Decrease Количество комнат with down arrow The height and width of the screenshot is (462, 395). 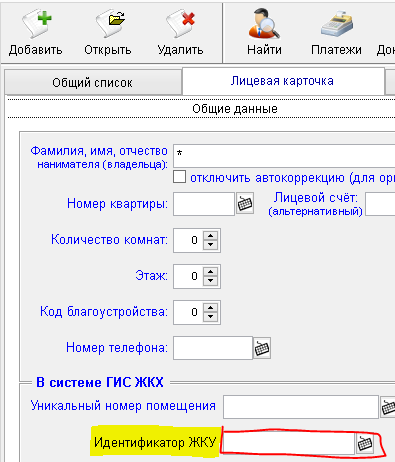click(x=210, y=244)
